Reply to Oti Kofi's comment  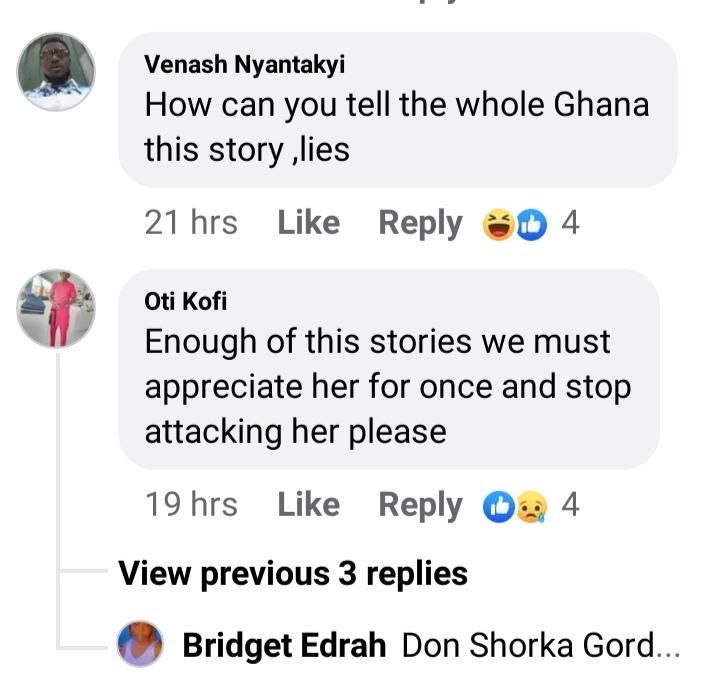click(x=420, y=506)
